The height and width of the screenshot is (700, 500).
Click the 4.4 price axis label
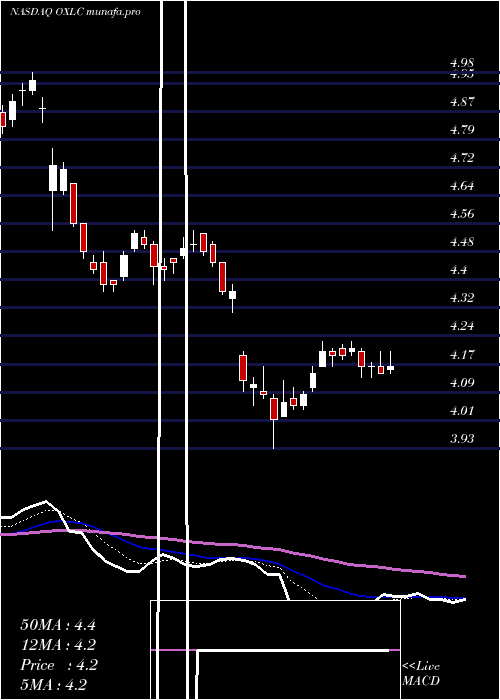click(x=459, y=270)
